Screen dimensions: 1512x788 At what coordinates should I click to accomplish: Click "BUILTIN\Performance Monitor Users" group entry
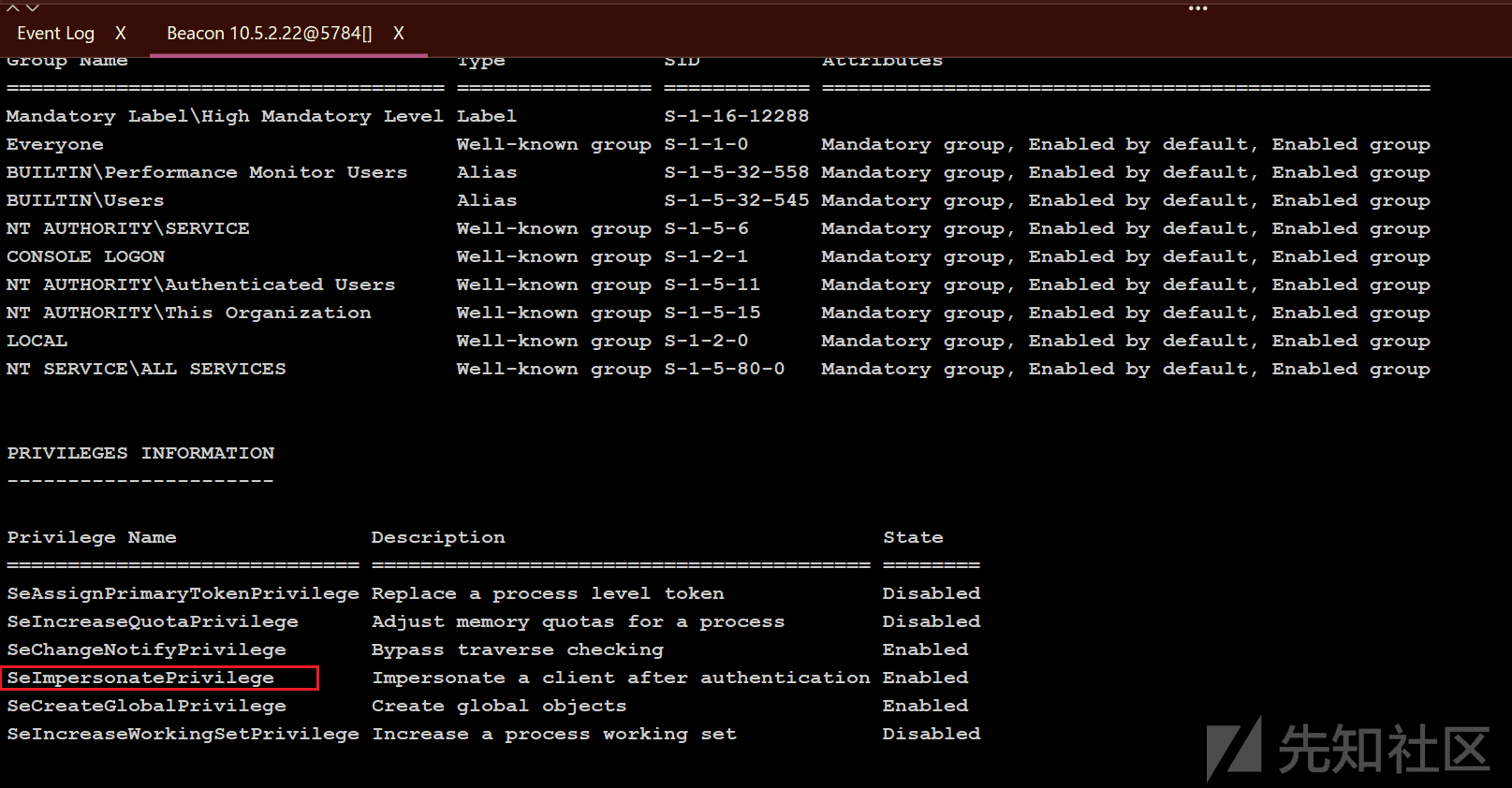point(207,172)
